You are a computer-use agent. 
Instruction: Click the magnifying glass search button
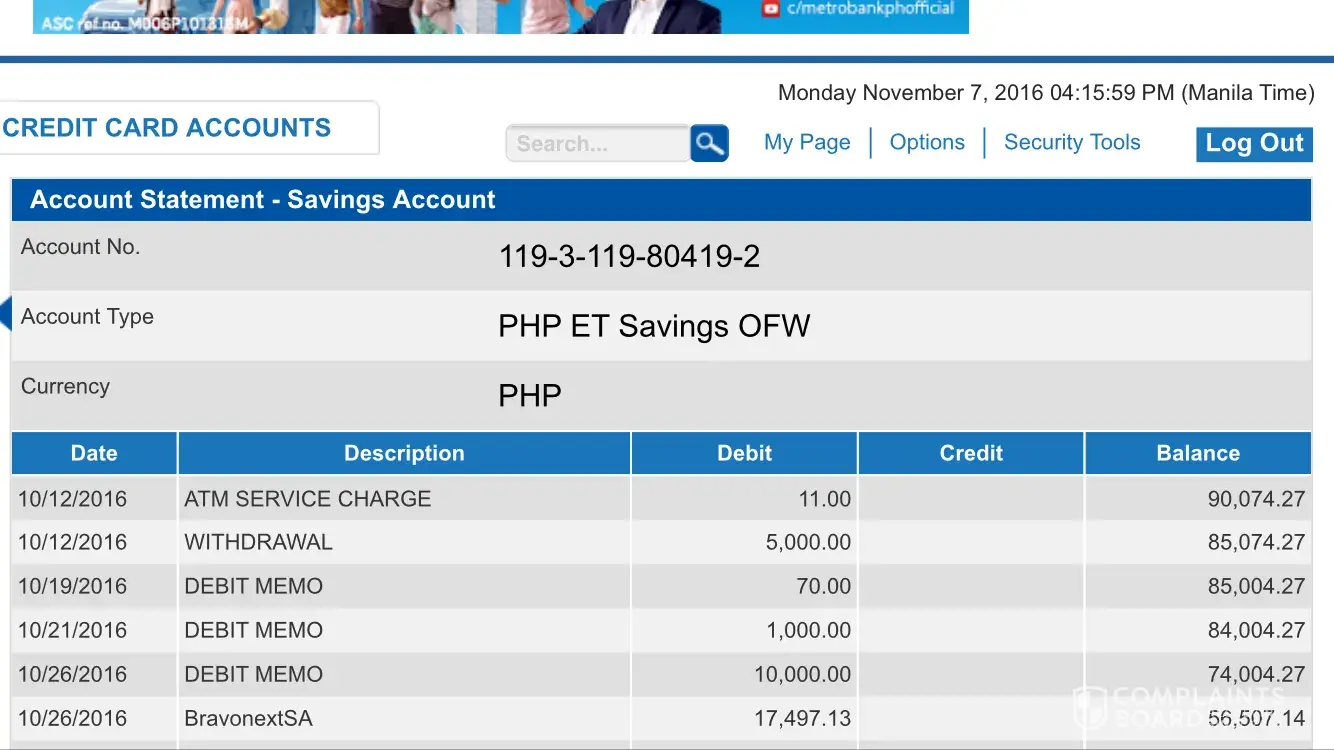pyautogui.click(x=709, y=143)
